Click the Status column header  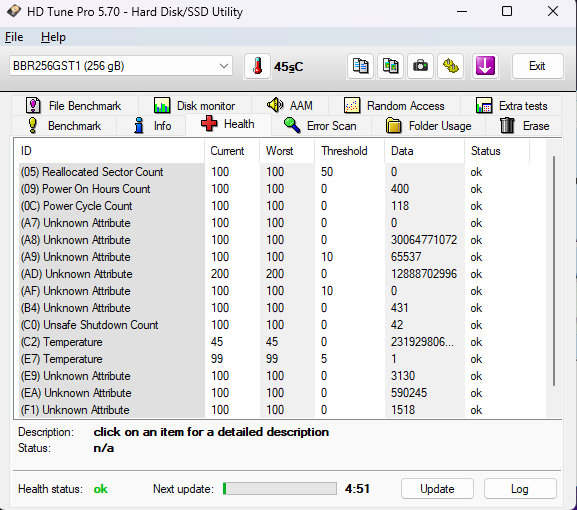(x=497, y=151)
